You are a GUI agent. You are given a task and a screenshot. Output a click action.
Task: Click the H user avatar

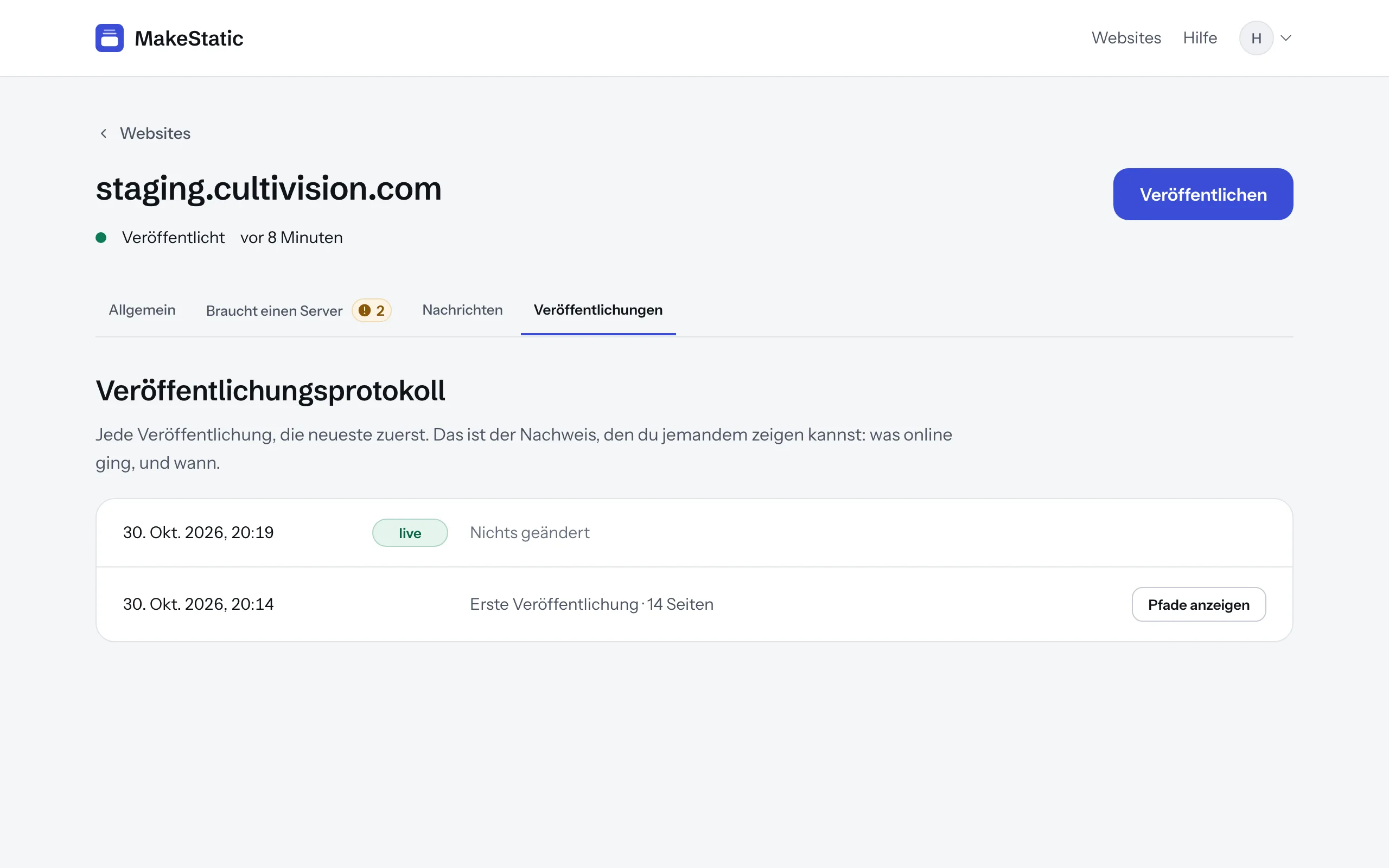click(1256, 38)
